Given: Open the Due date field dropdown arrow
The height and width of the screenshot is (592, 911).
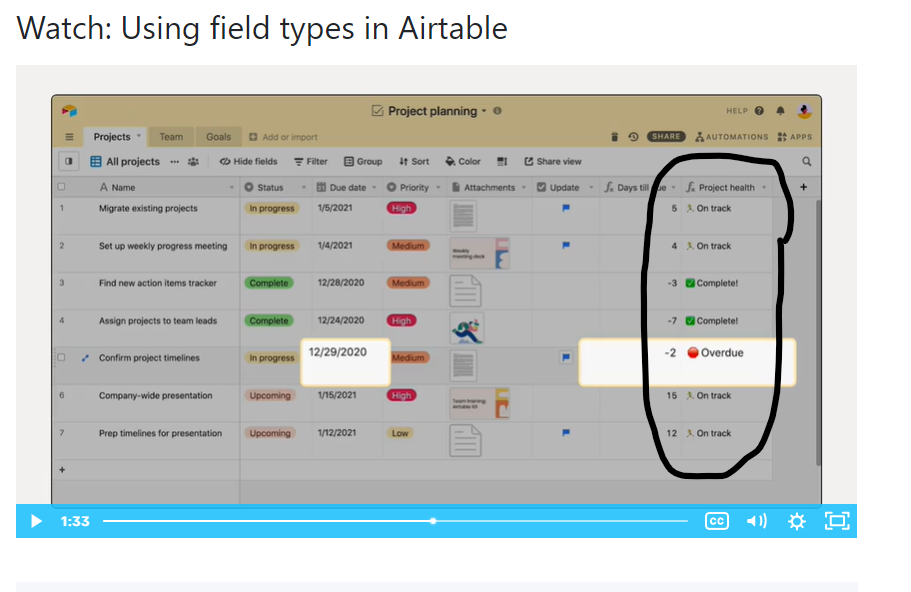Looking at the screenshot, I should (374, 188).
